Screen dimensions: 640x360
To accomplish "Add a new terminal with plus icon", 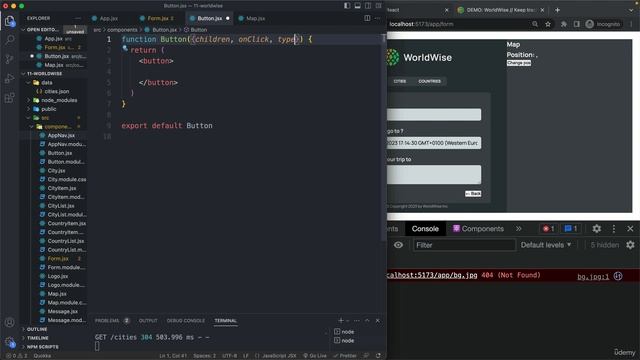I will click(x=341, y=321).
